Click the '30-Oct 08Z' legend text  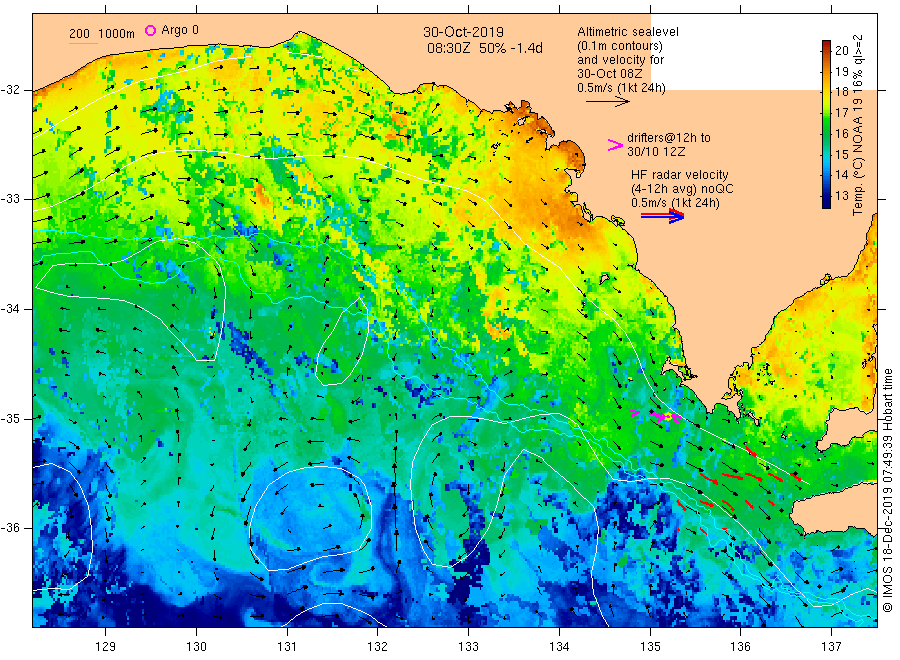tap(610, 74)
